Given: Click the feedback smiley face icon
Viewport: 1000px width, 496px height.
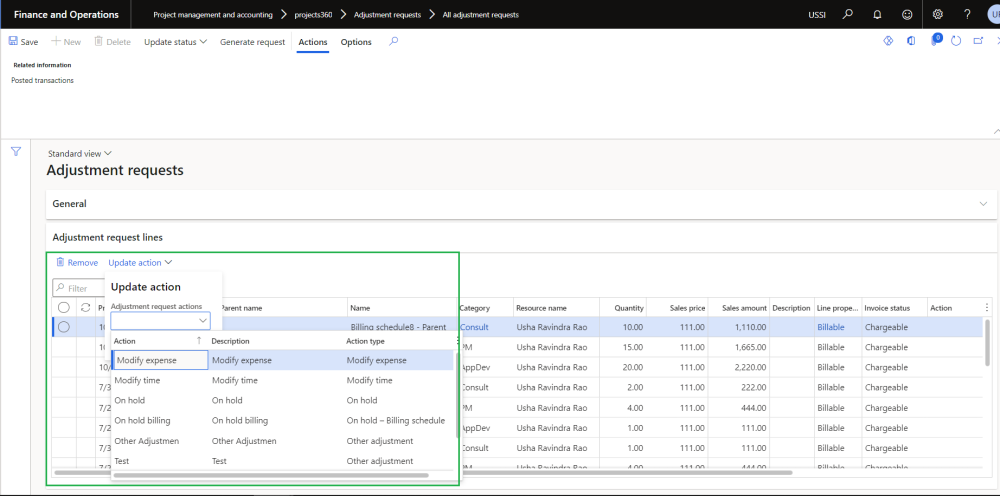Looking at the screenshot, I should click(906, 15).
